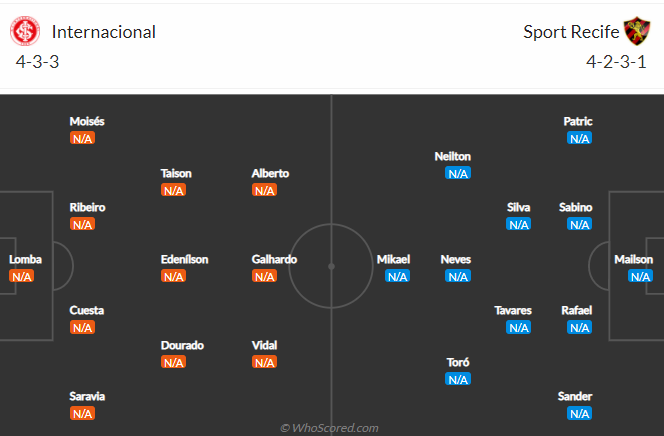Click Vidal's orange rating badge

pos(264,362)
